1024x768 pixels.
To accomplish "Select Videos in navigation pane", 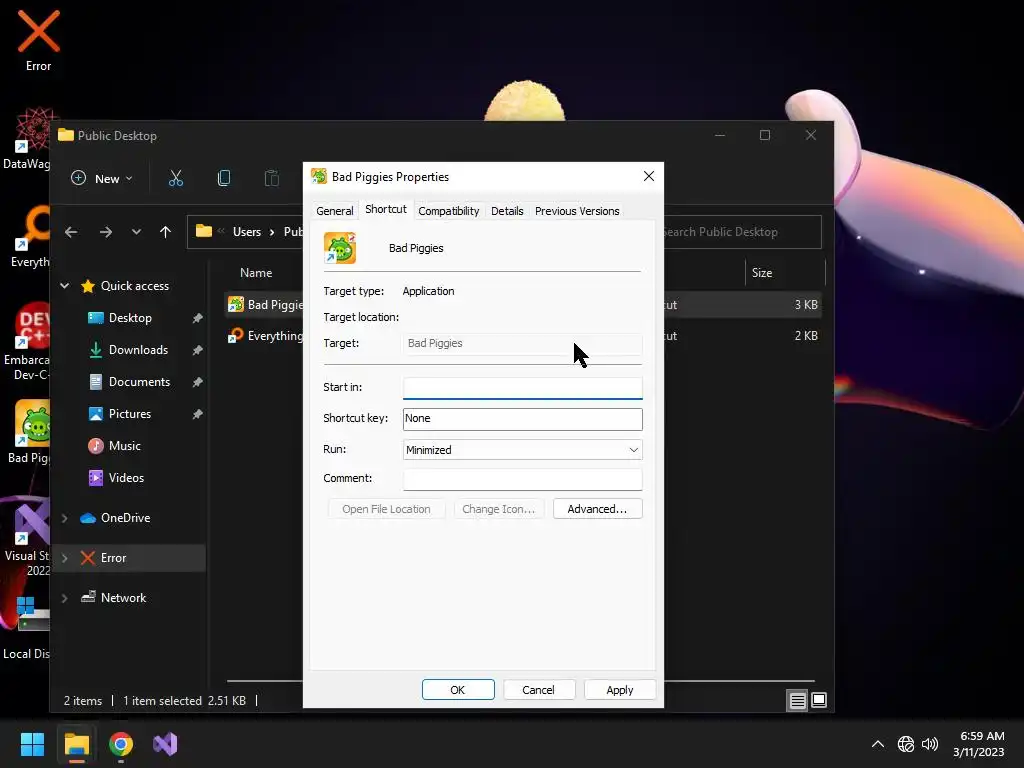I will (126, 478).
